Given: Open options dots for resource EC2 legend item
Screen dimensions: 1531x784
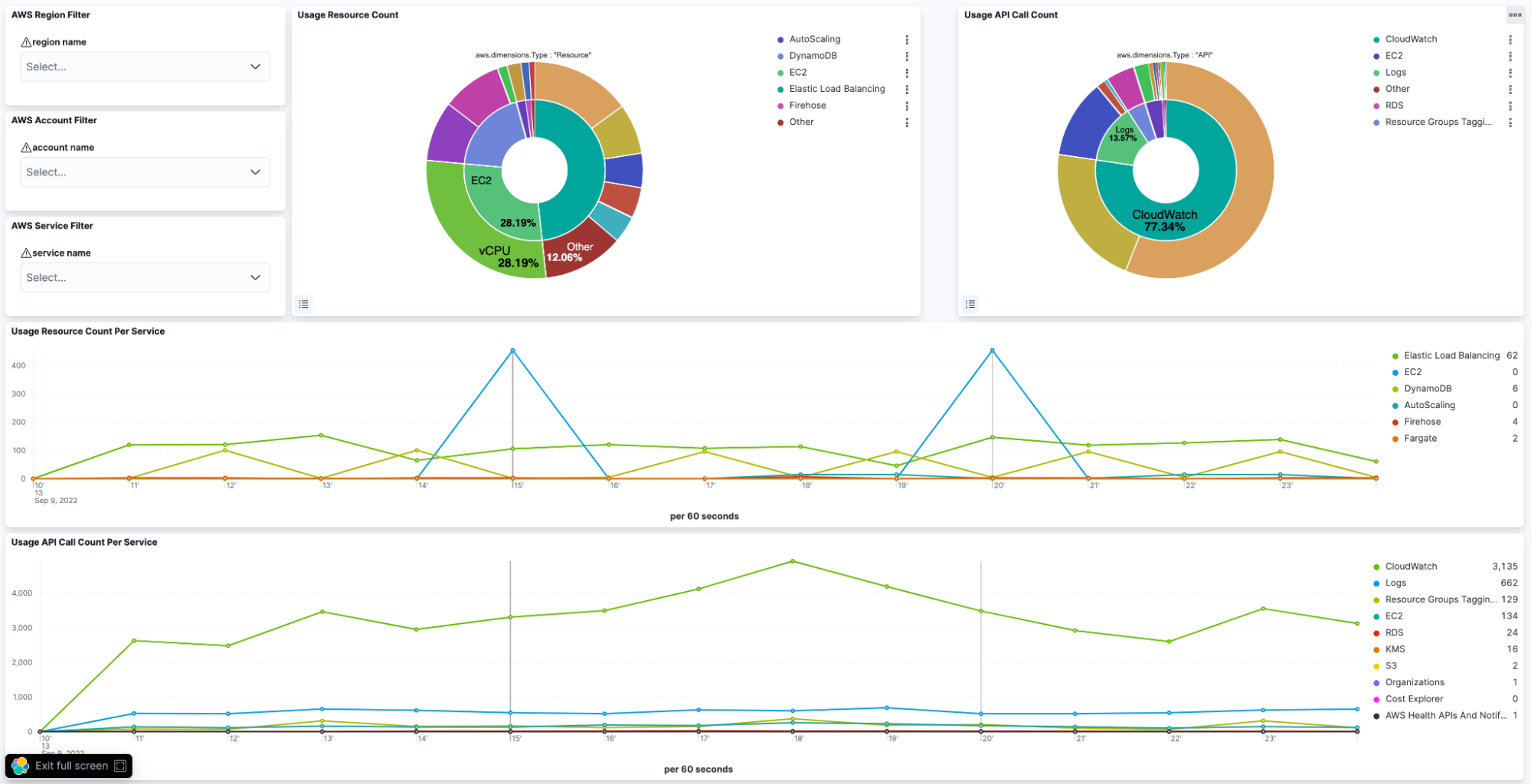Looking at the screenshot, I should point(907,73).
